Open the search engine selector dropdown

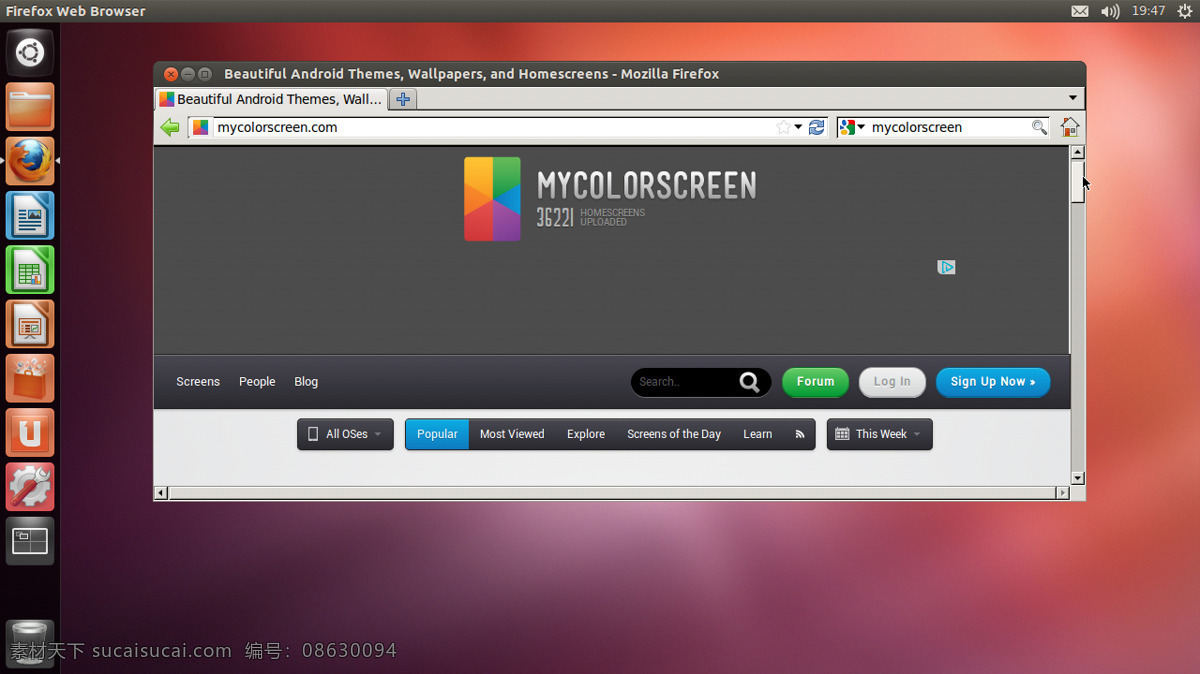click(x=852, y=127)
